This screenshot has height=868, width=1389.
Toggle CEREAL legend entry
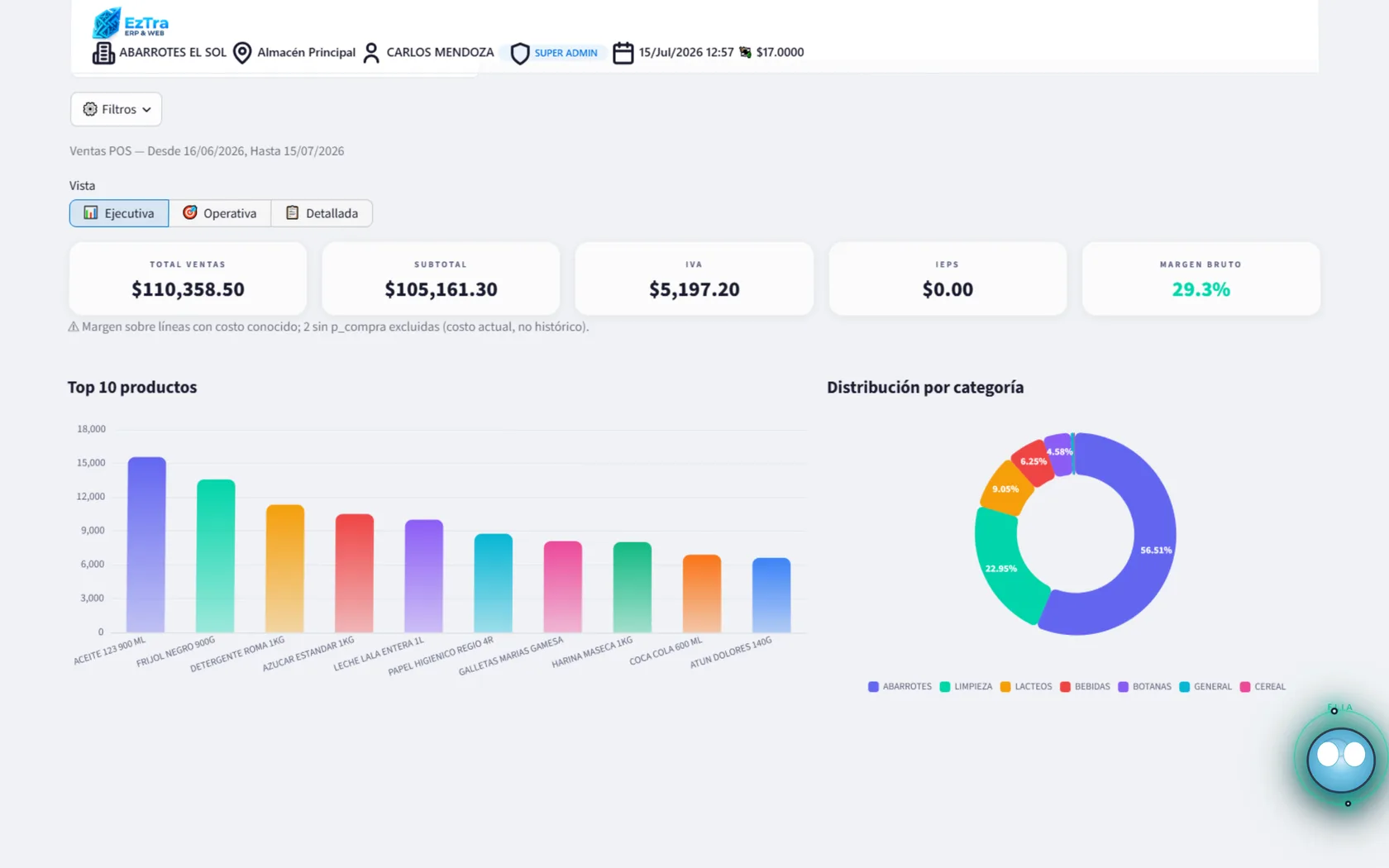[1263, 687]
